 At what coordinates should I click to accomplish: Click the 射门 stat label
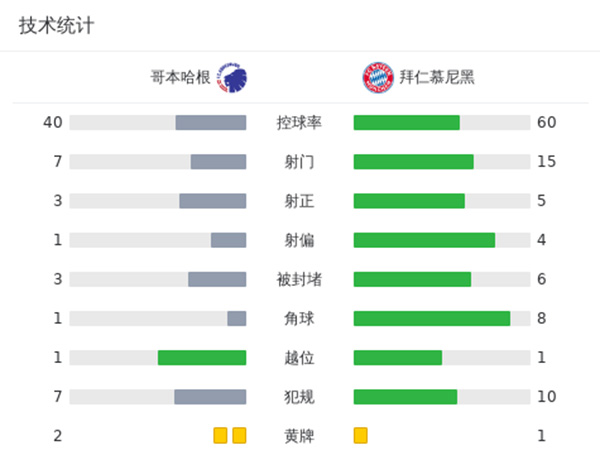[299, 162]
